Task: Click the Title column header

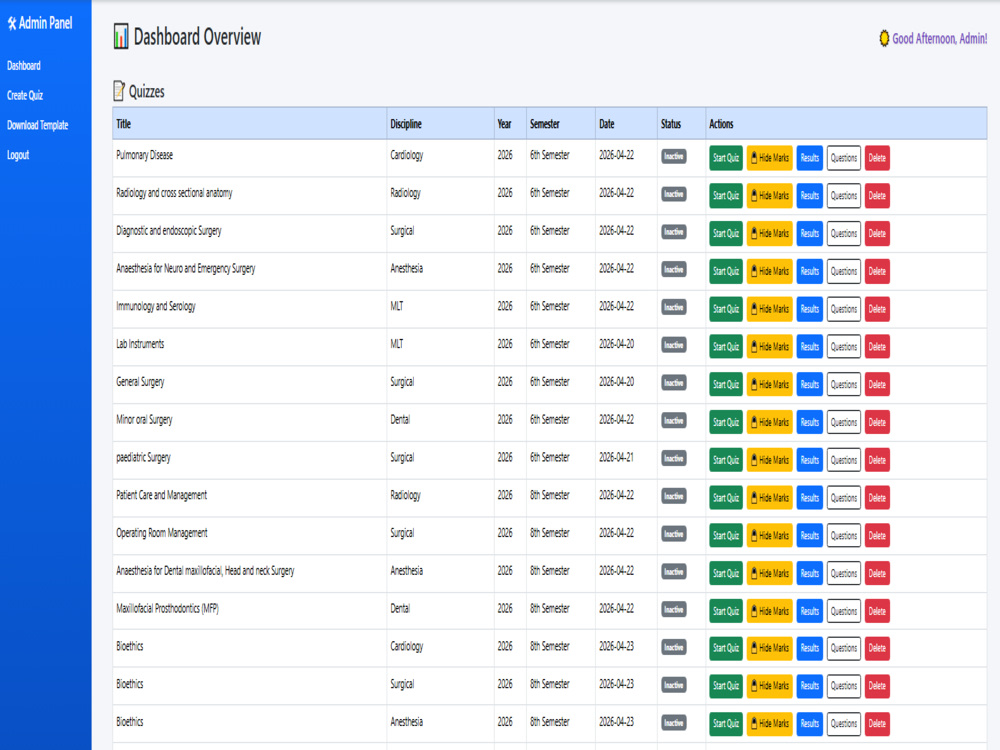Action: tap(249, 124)
